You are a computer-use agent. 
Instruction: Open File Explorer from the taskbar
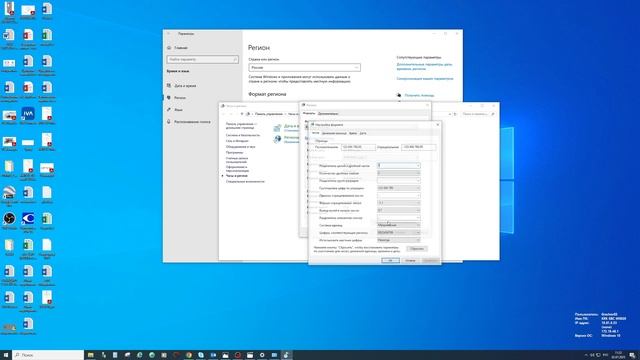[91, 355]
